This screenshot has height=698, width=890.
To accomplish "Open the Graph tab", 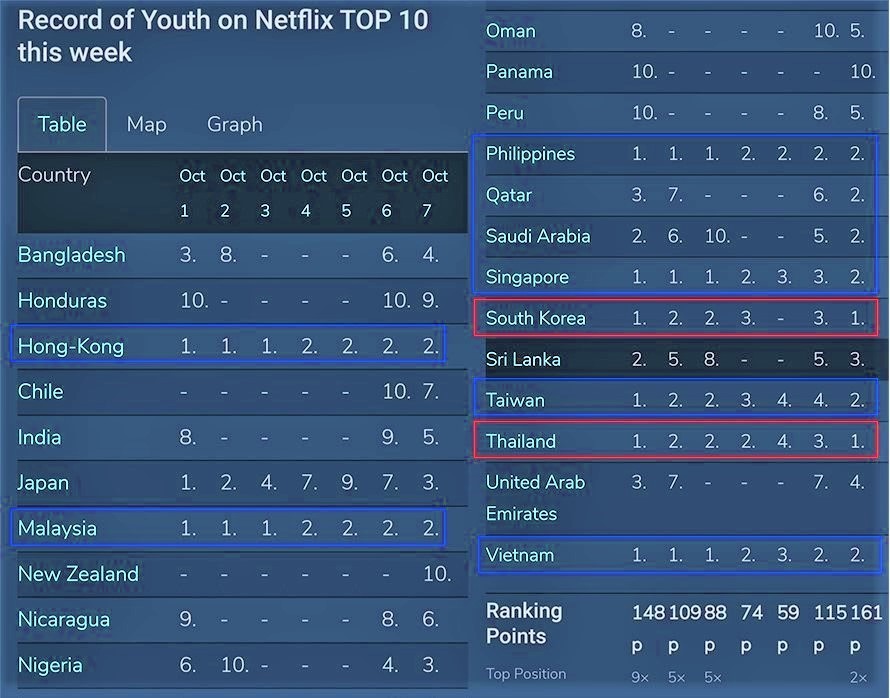I will [234, 125].
